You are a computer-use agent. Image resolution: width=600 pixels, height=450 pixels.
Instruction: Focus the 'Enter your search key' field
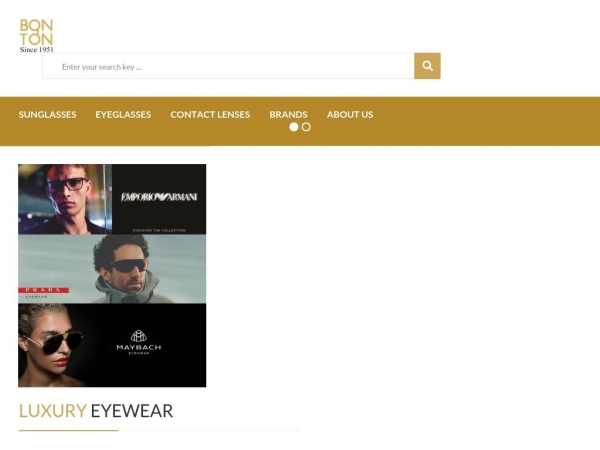(228, 66)
